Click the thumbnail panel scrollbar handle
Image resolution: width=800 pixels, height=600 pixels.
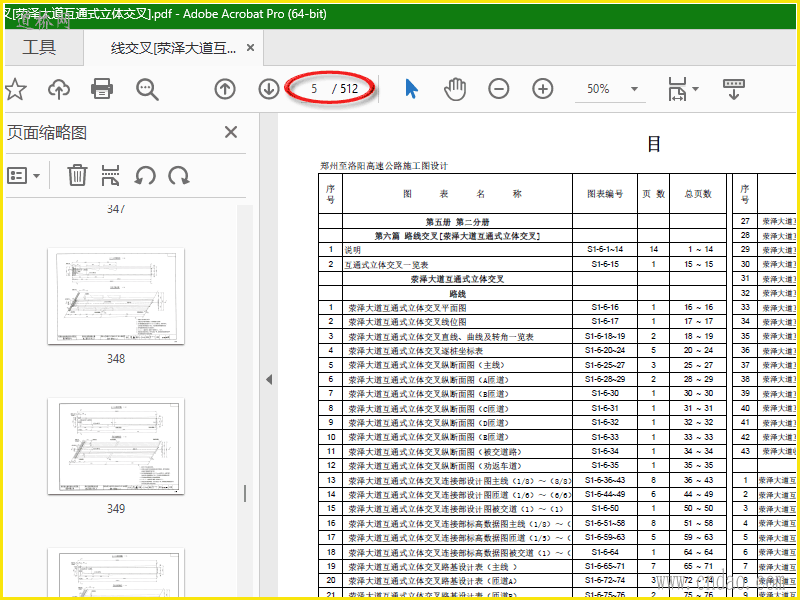point(245,493)
